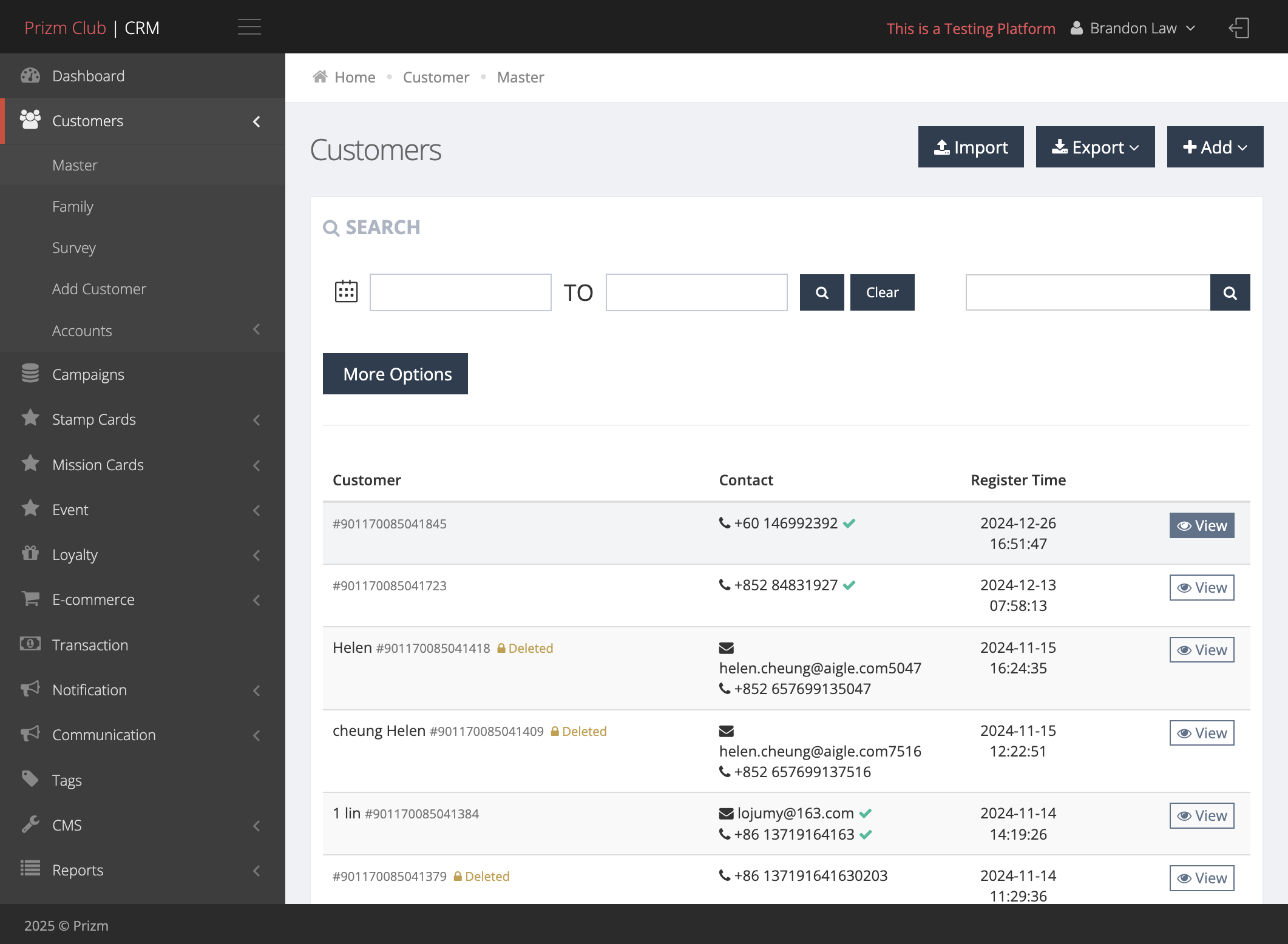This screenshot has width=1288, height=944.
Task: Click the Import button
Action: (971, 147)
